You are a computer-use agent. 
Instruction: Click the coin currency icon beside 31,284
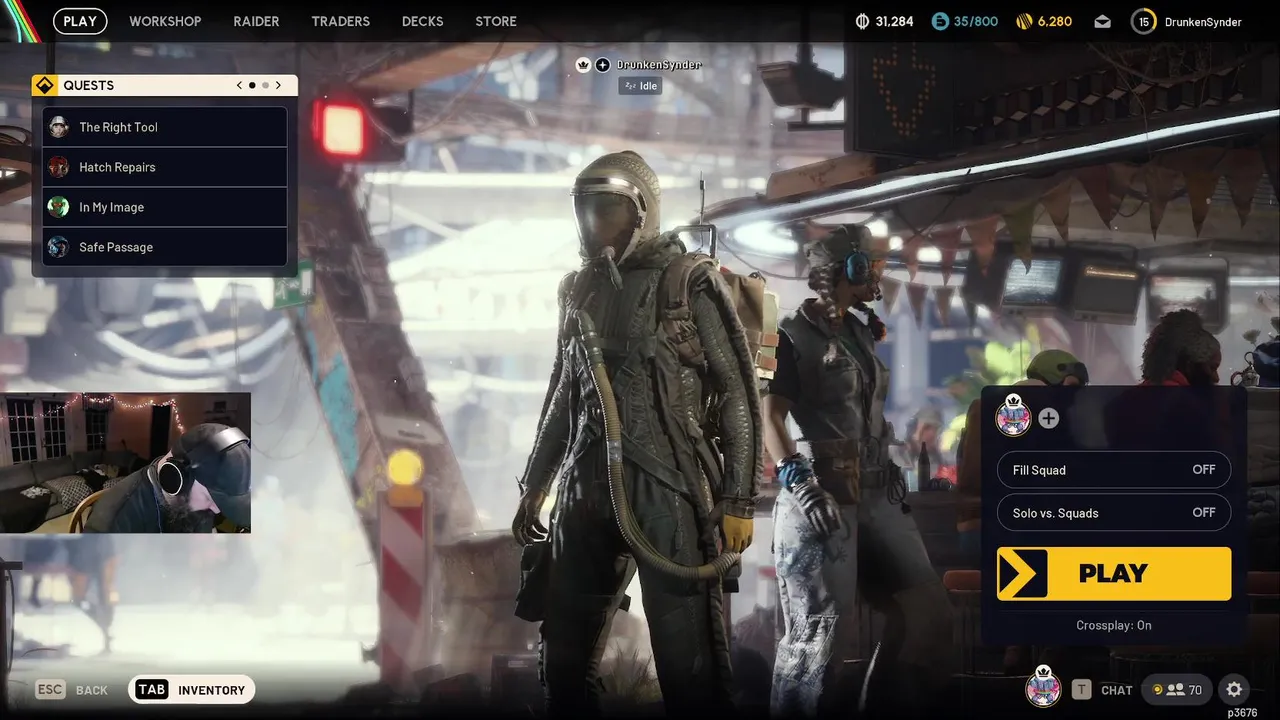(863, 21)
